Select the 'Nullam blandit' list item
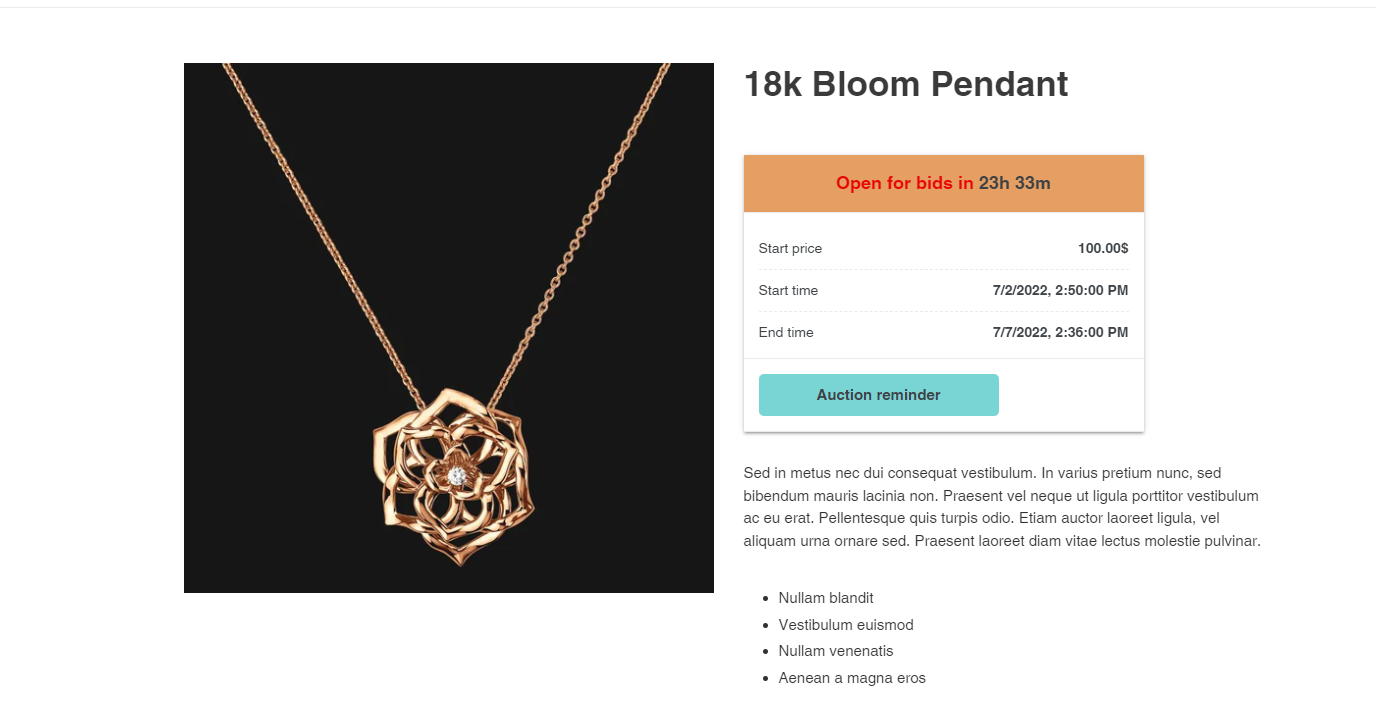This screenshot has width=1376, height=711. 826,598
